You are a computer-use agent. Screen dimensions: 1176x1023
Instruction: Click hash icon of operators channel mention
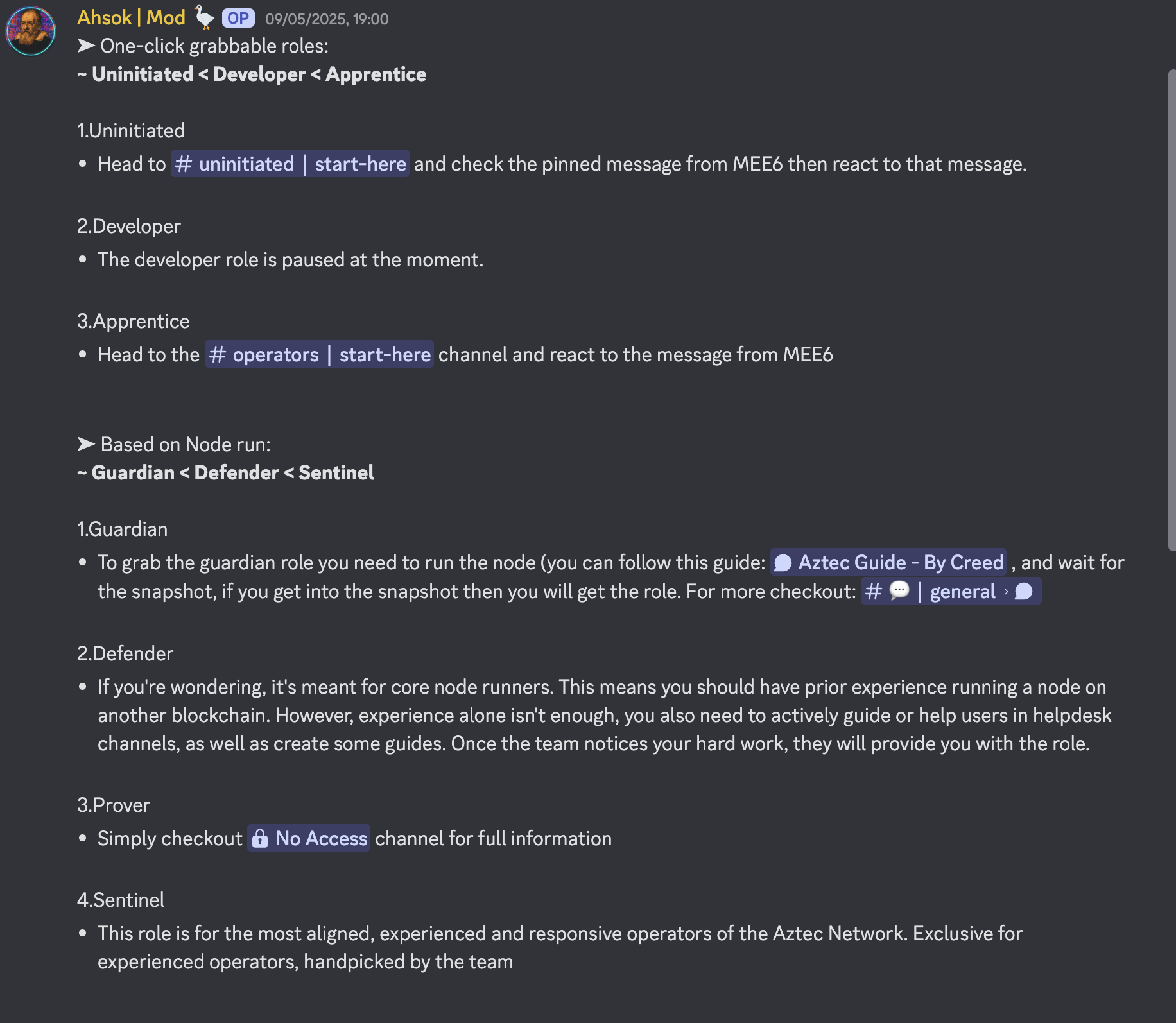218,355
